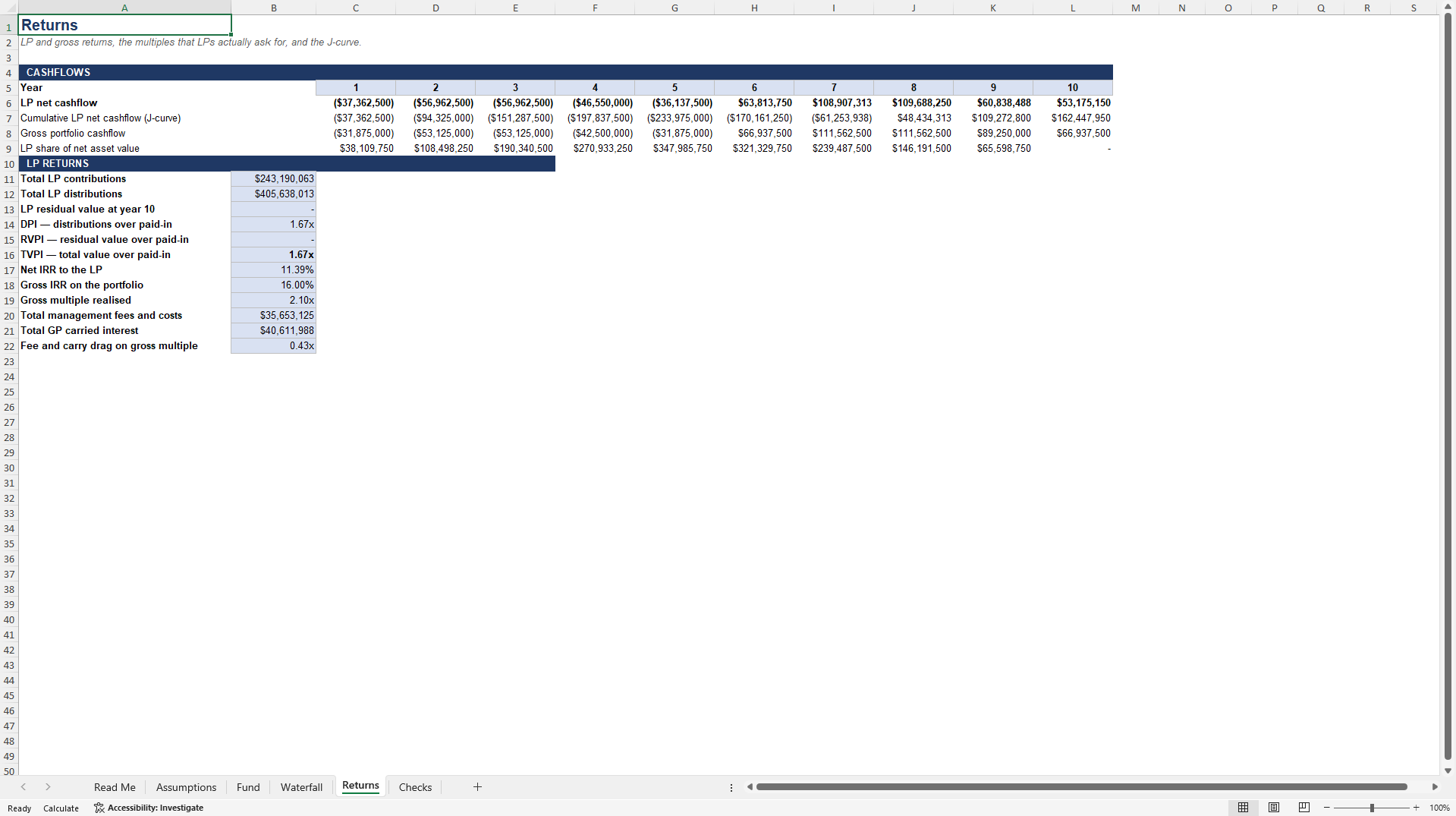
Task: Click horizontal scrollbar right arrow
Action: [1435, 787]
